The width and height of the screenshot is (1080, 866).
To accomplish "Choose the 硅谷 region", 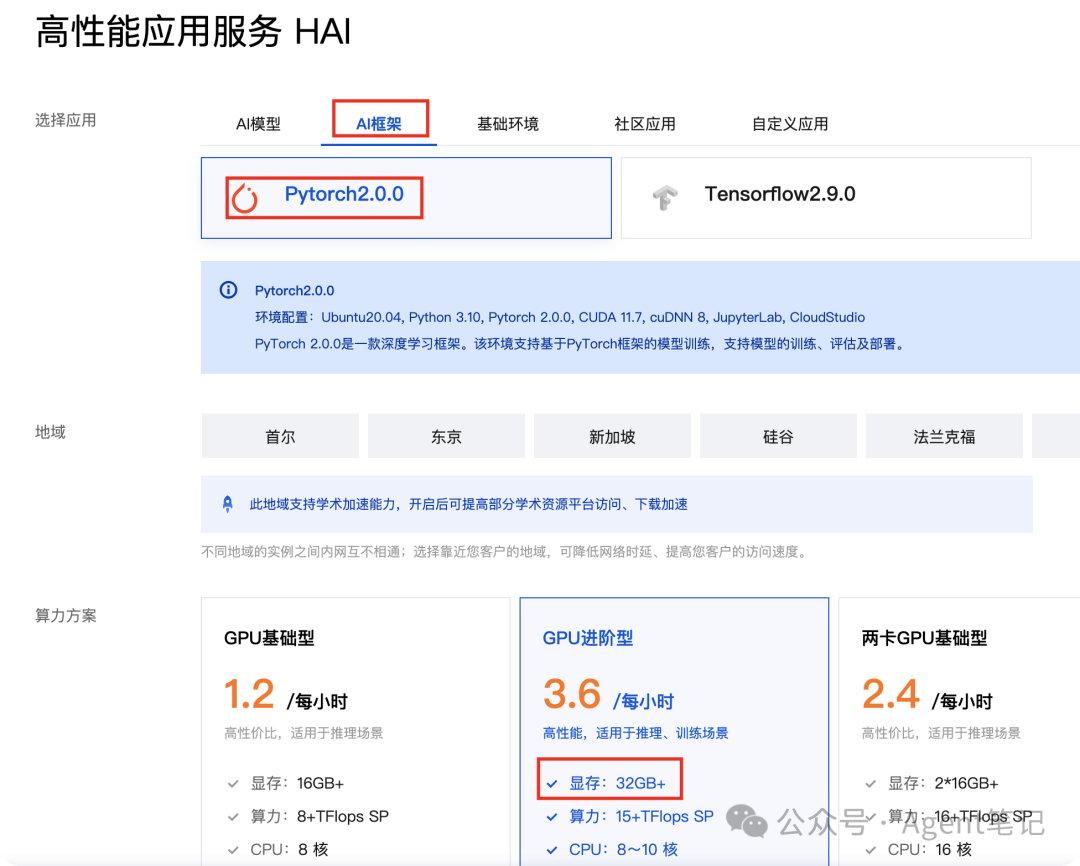I will (778, 436).
